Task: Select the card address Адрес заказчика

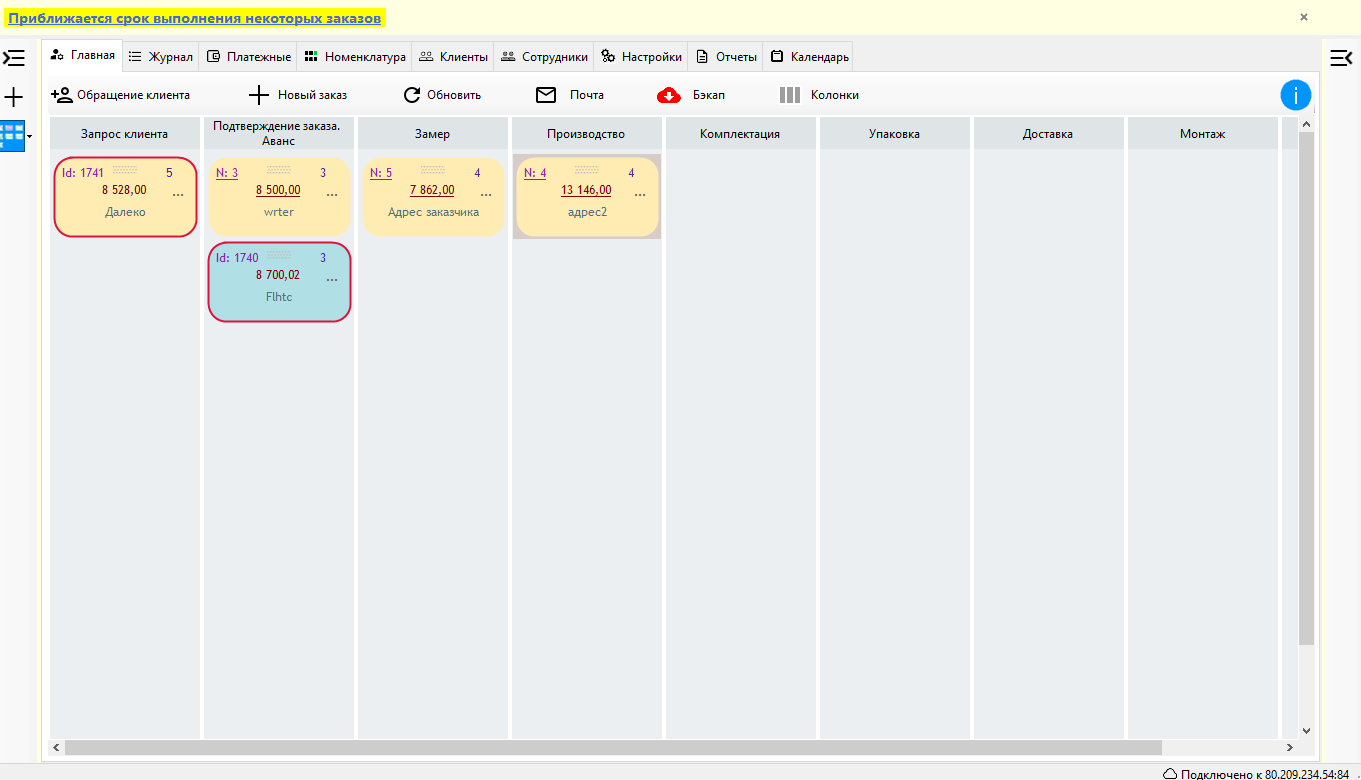Action: tap(433, 212)
